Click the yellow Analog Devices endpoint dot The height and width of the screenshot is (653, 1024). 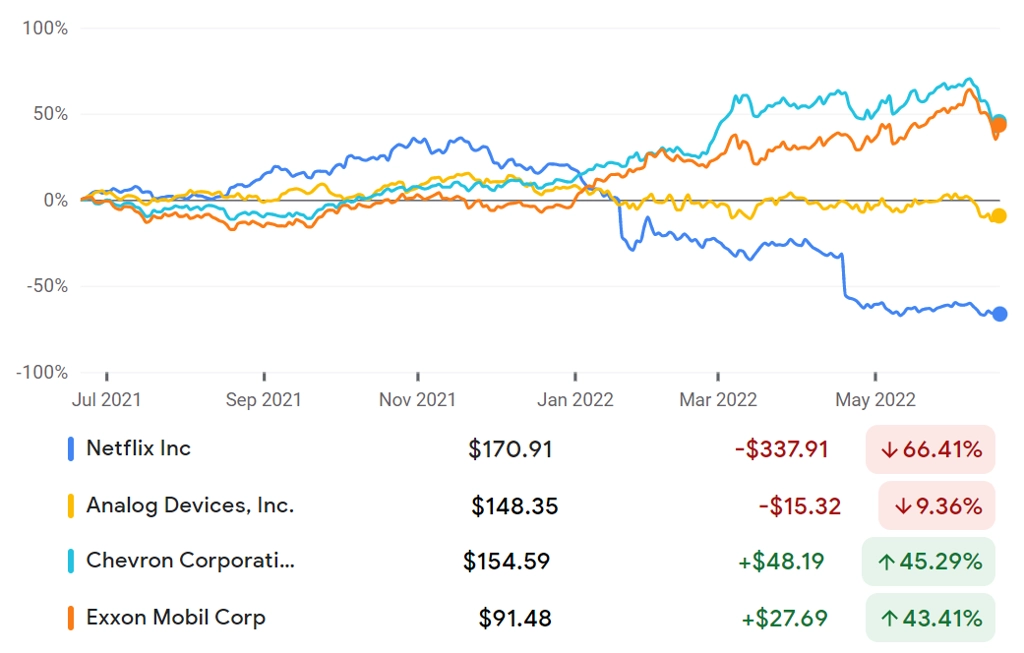[998, 216]
